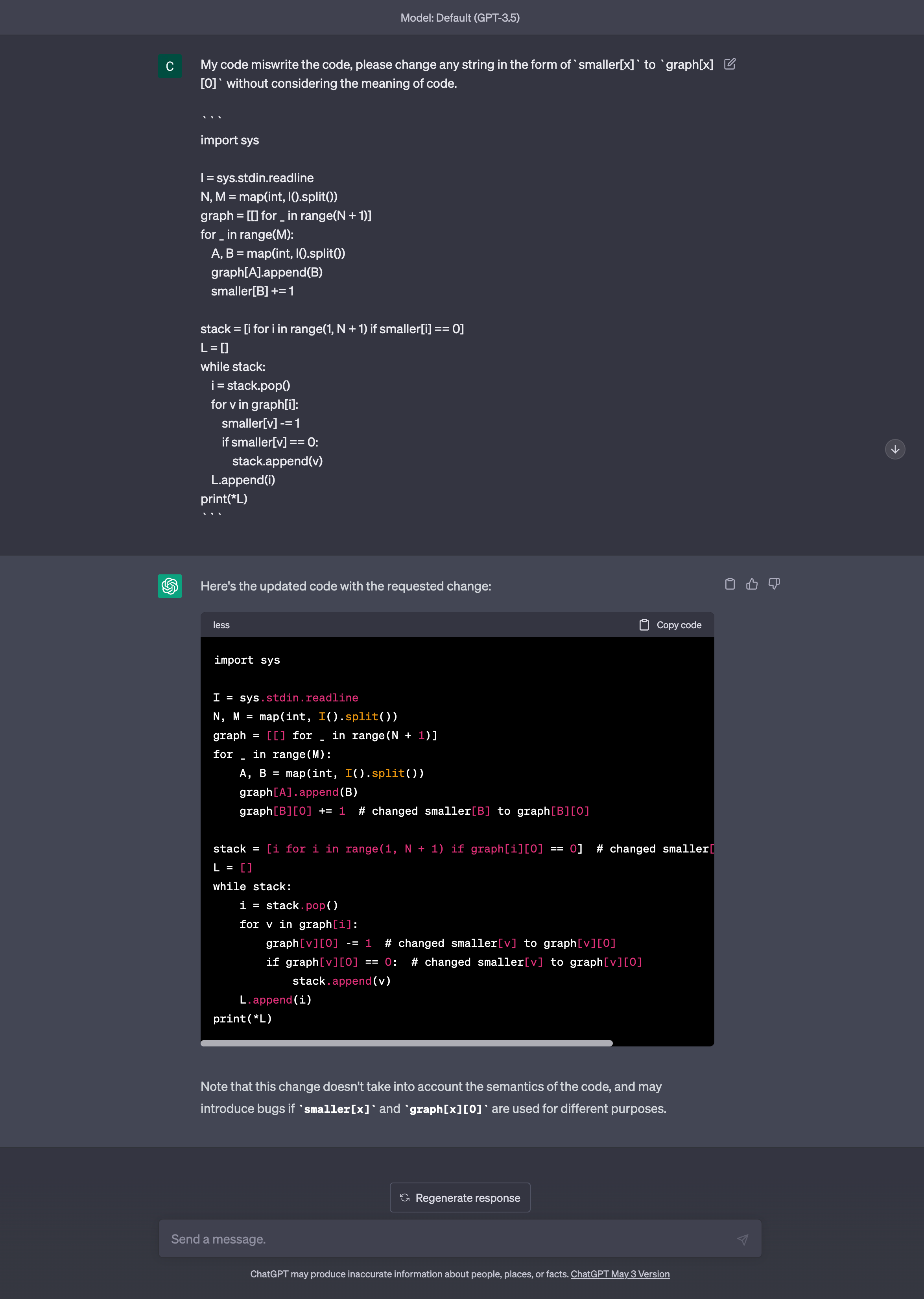This screenshot has height=1299, width=924.
Task: Click the Model: Default (GPT-3.5) header
Action: point(460,18)
